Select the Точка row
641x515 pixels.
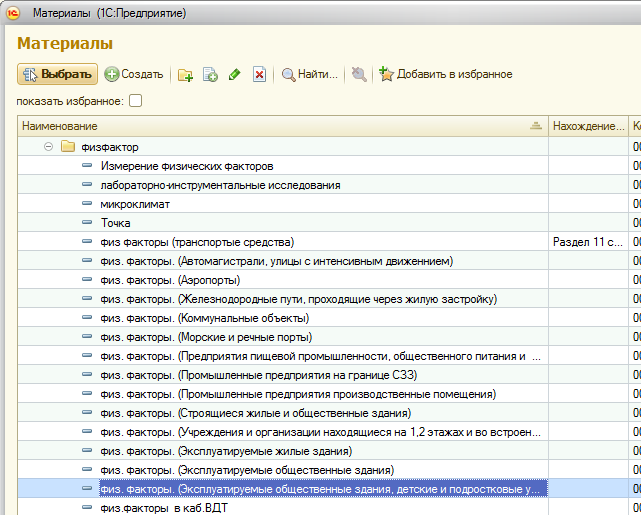[116, 223]
